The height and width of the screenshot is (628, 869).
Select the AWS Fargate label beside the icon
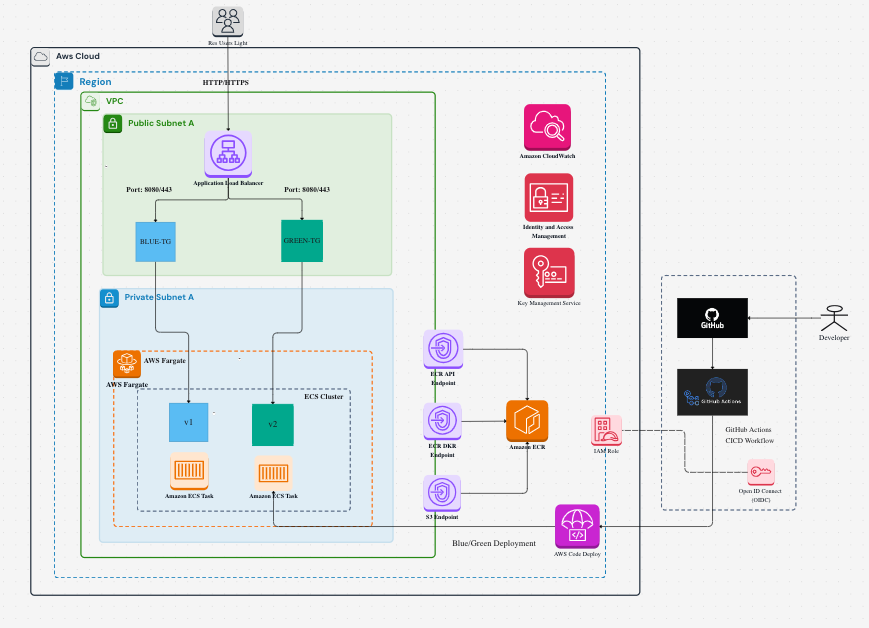(x=165, y=361)
